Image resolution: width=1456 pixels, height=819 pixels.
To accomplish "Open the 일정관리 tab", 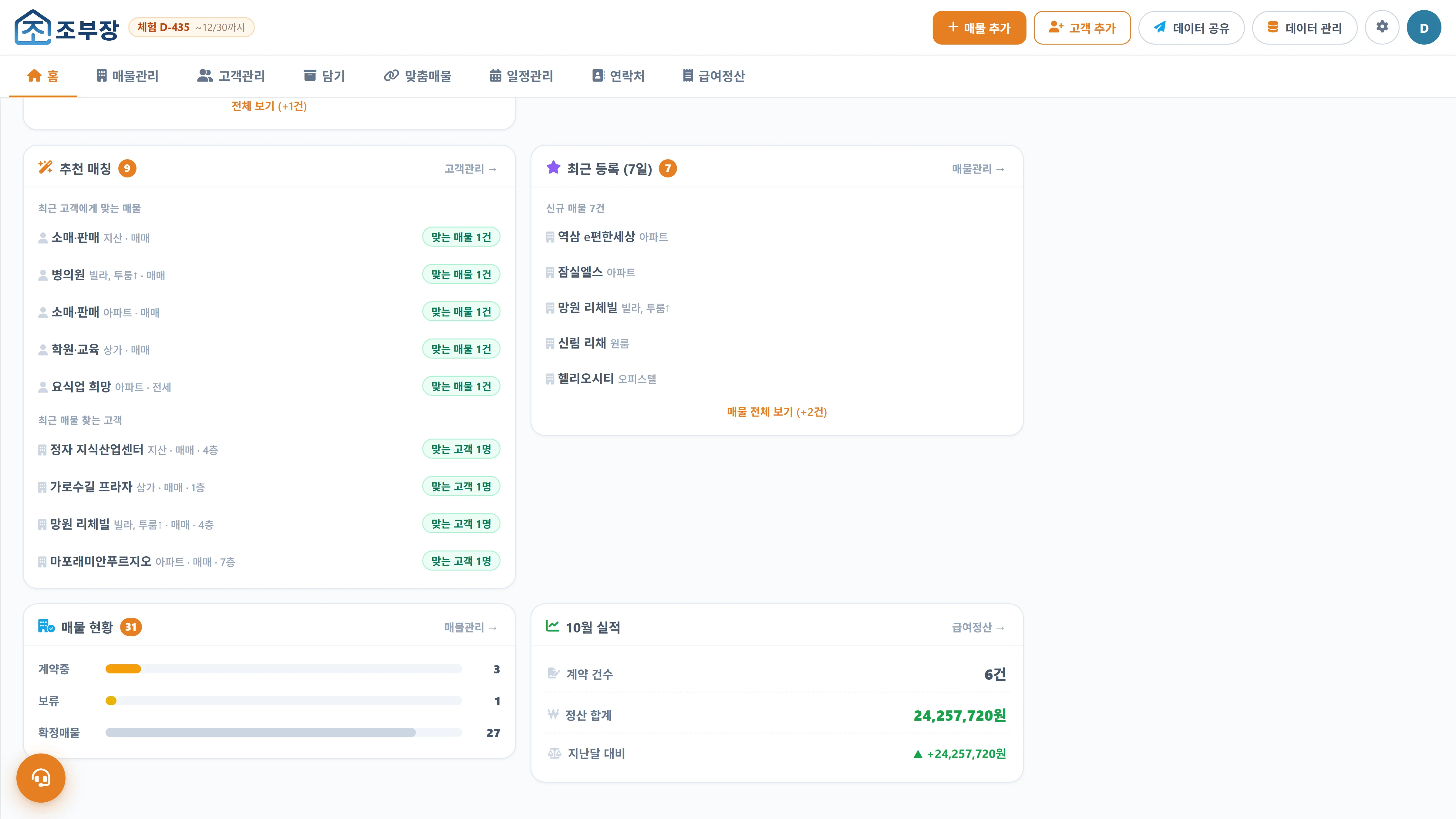I will (x=521, y=76).
